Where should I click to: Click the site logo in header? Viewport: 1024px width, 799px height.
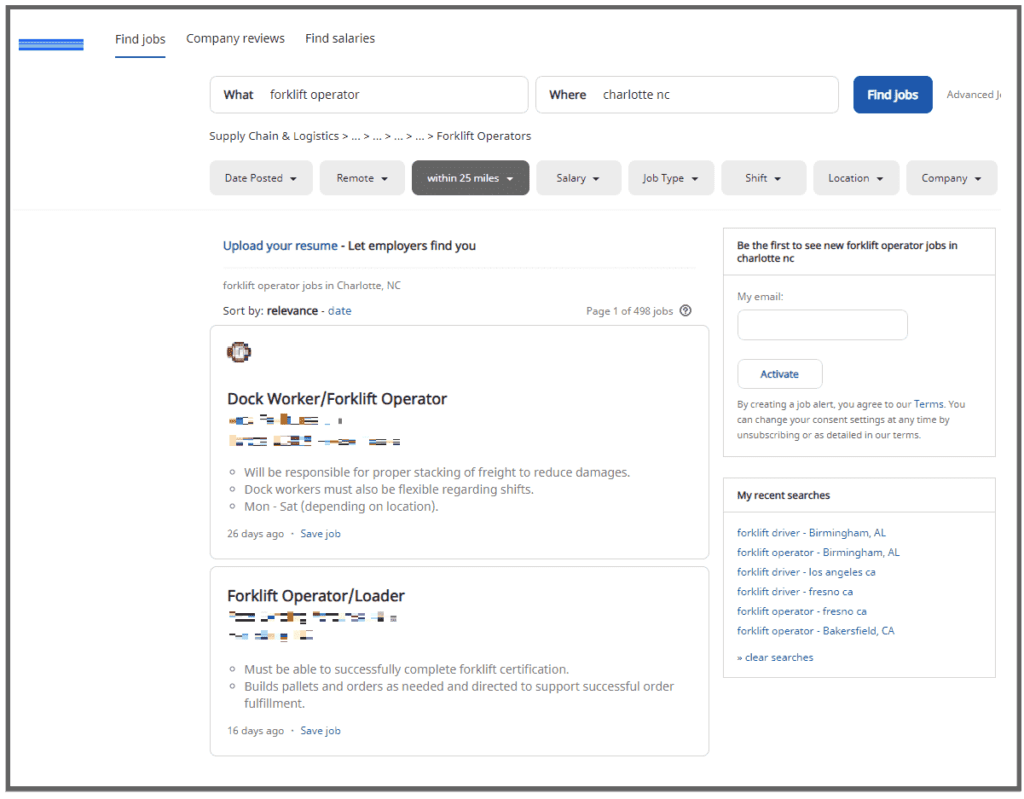[51, 44]
